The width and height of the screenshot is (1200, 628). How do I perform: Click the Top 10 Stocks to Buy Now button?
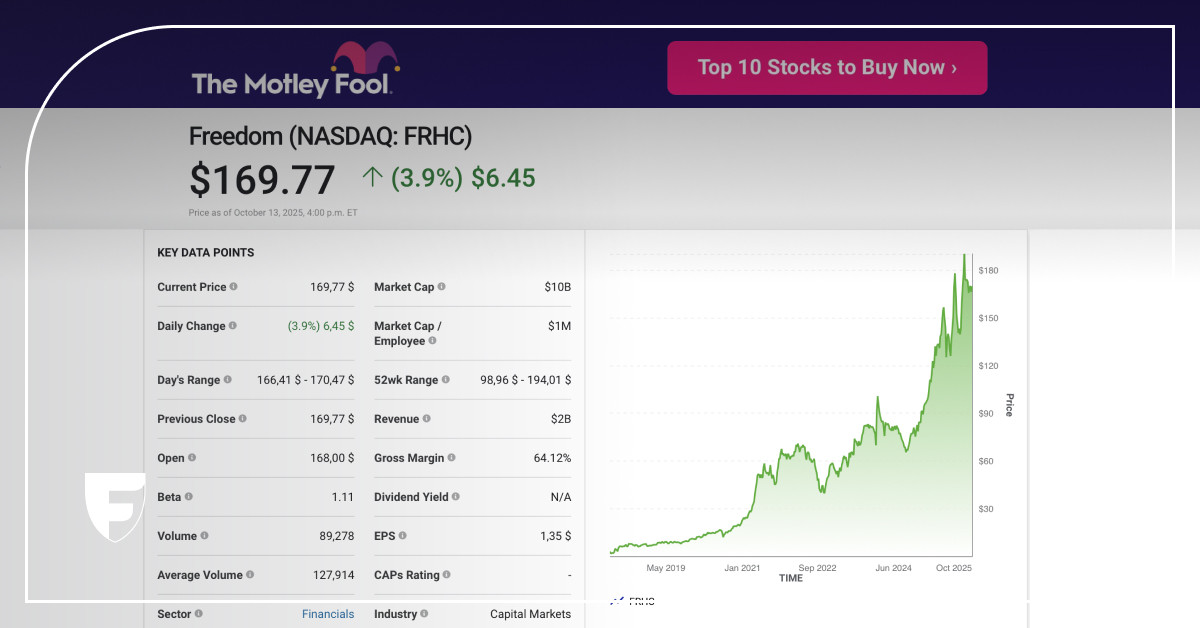pos(827,68)
